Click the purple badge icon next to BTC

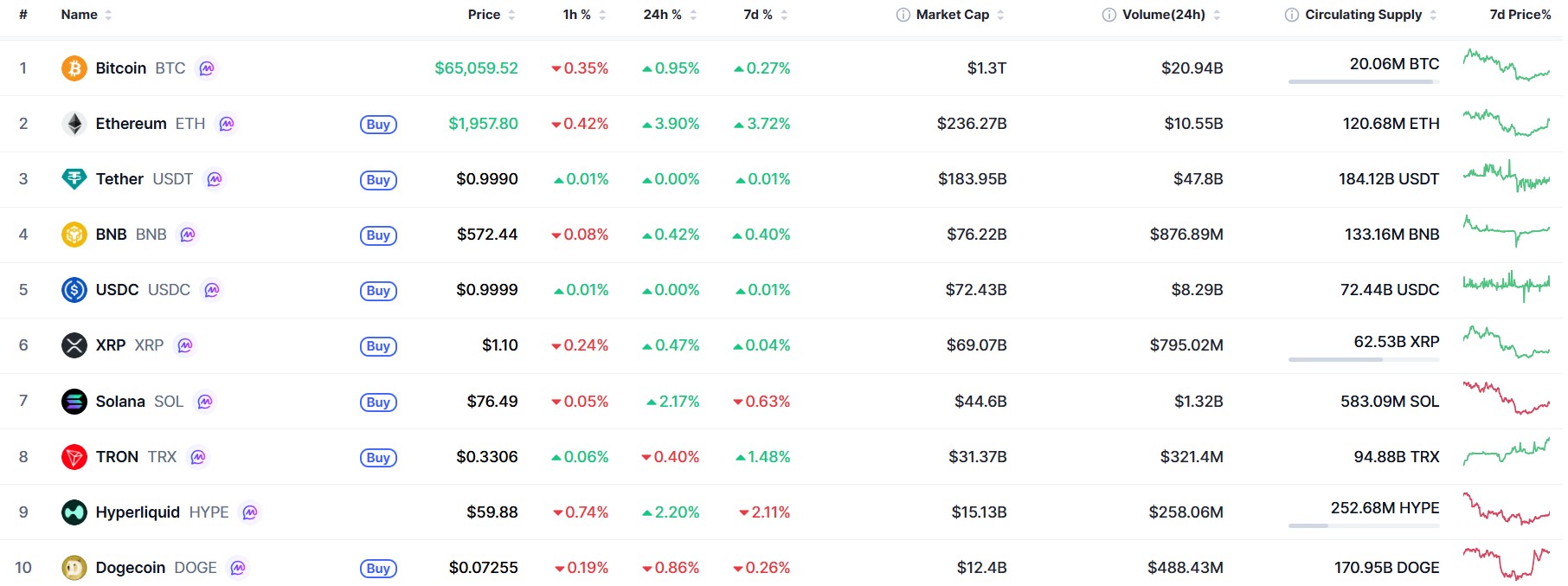click(x=207, y=68)
